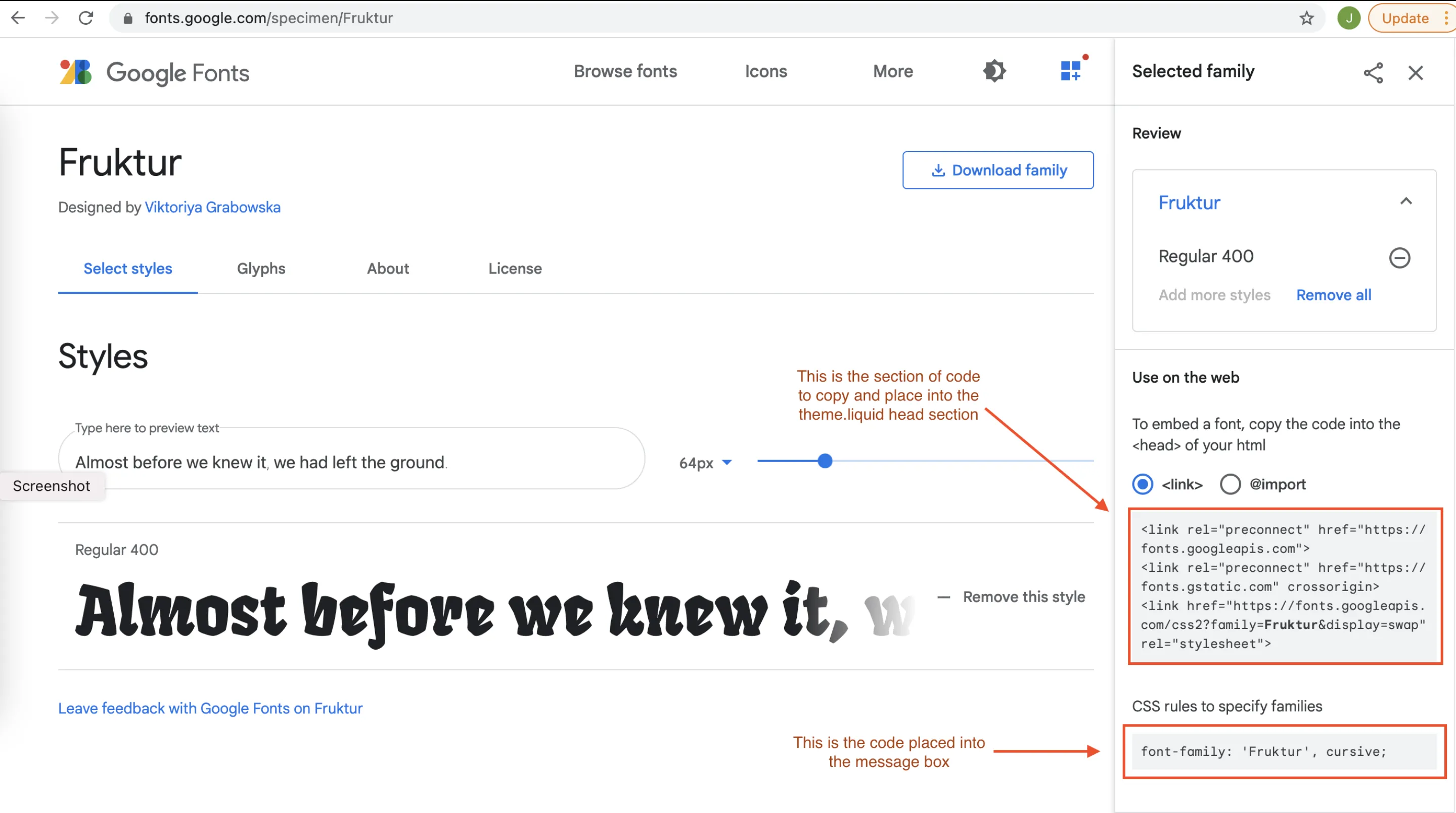
Task: Click the font-family CSS rule code
Action: click(1284, 751)
